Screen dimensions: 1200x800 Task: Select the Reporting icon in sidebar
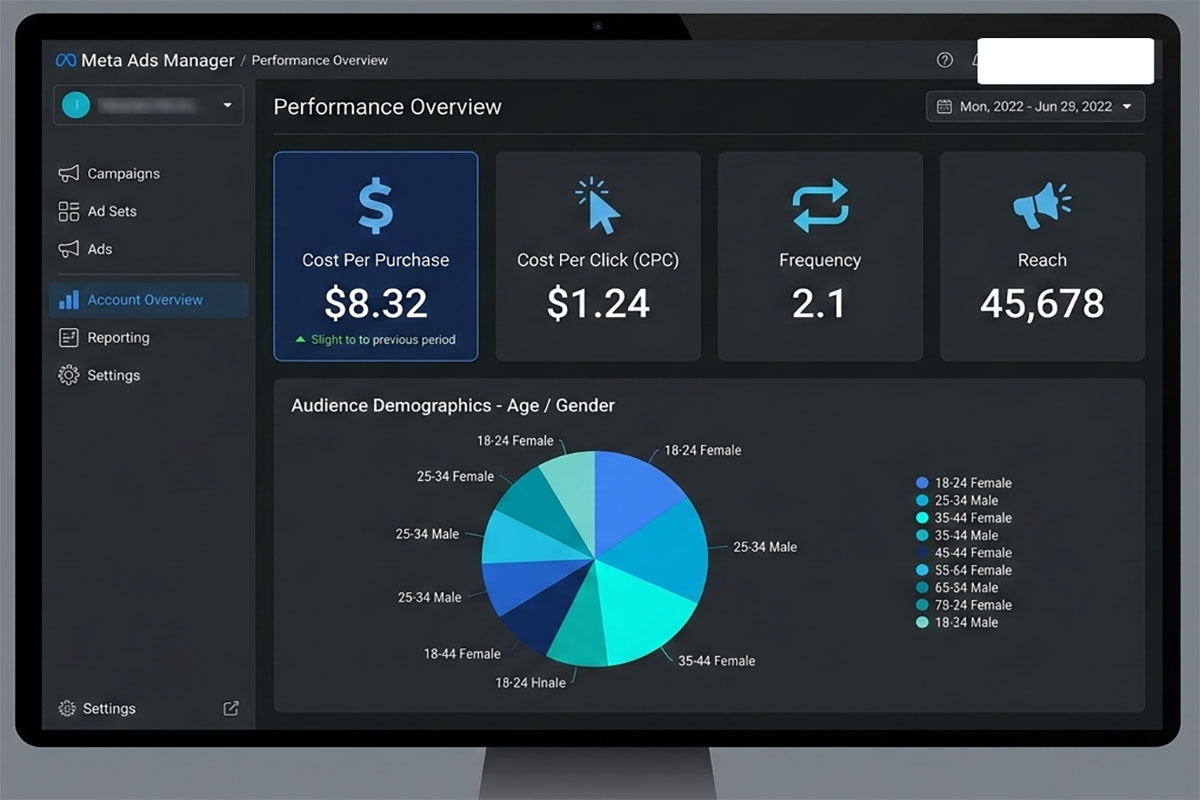(68, 337)
